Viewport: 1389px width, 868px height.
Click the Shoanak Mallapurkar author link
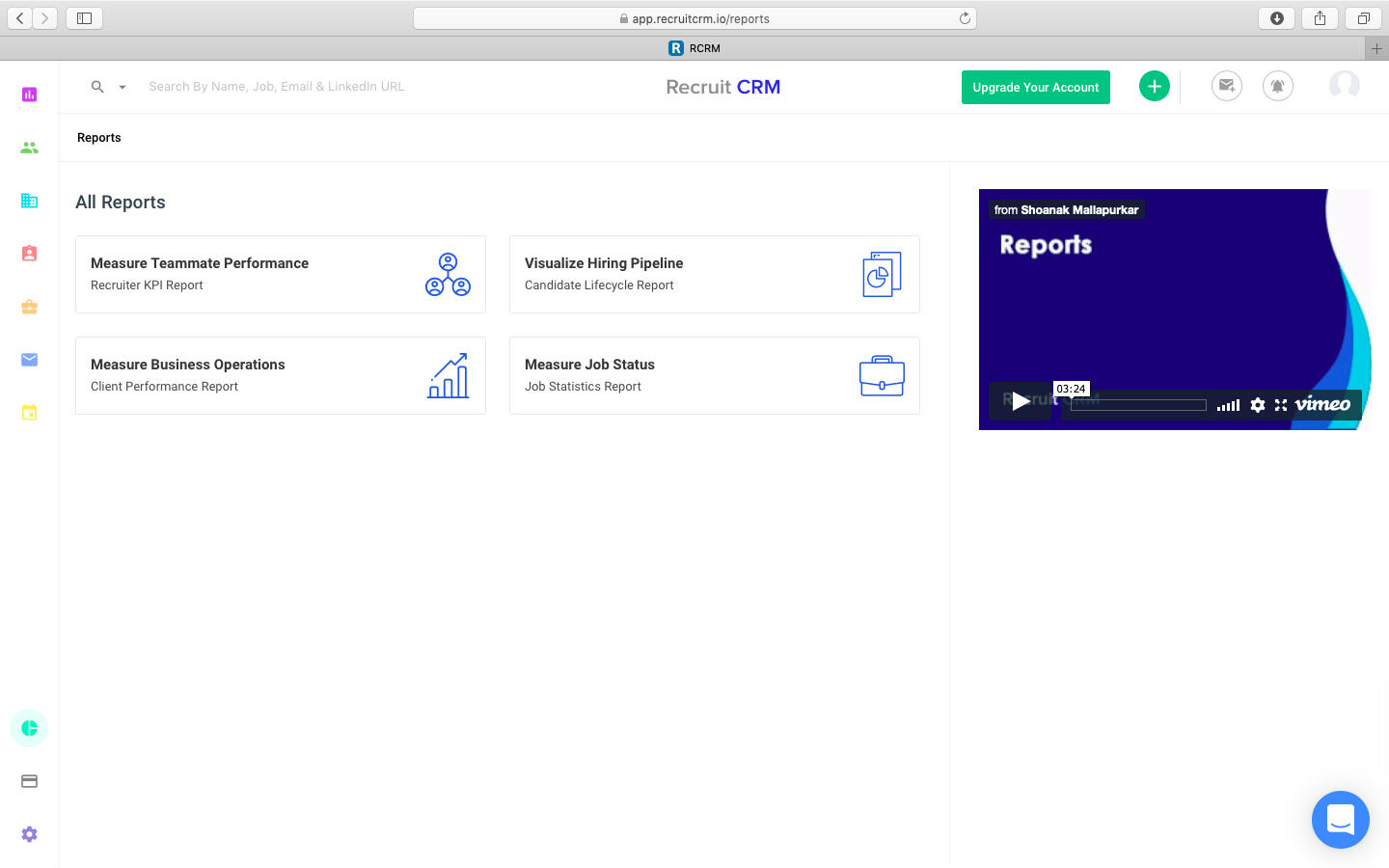[1079, 210]
